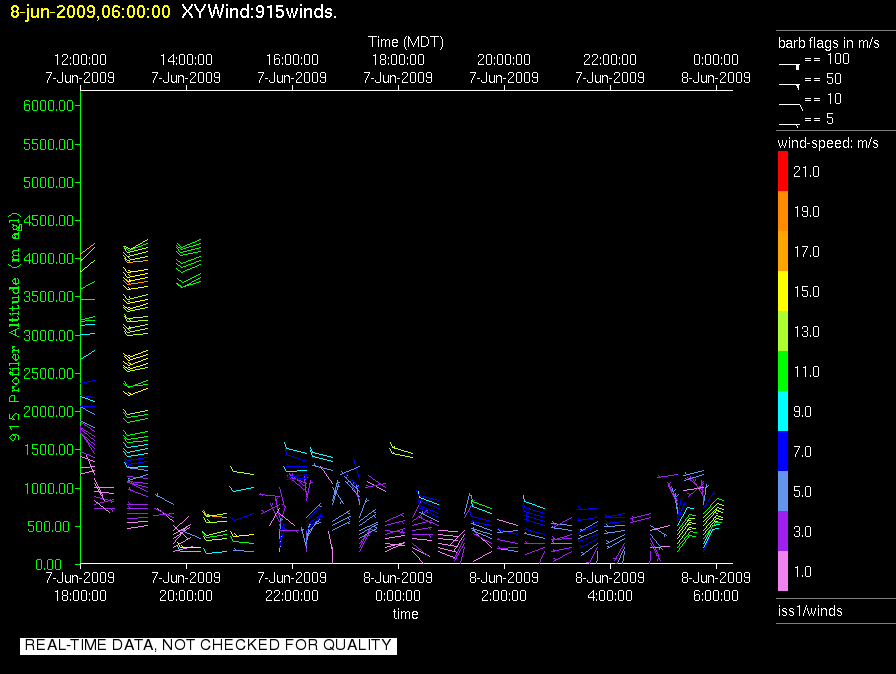Click the 100 m/s barb flag icon

point(790,62)
